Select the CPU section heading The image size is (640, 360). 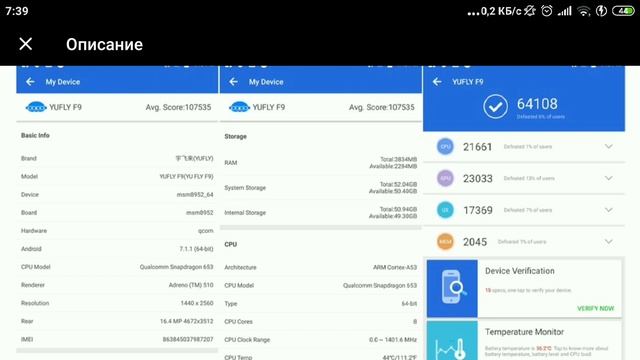(x=231, y=244)
